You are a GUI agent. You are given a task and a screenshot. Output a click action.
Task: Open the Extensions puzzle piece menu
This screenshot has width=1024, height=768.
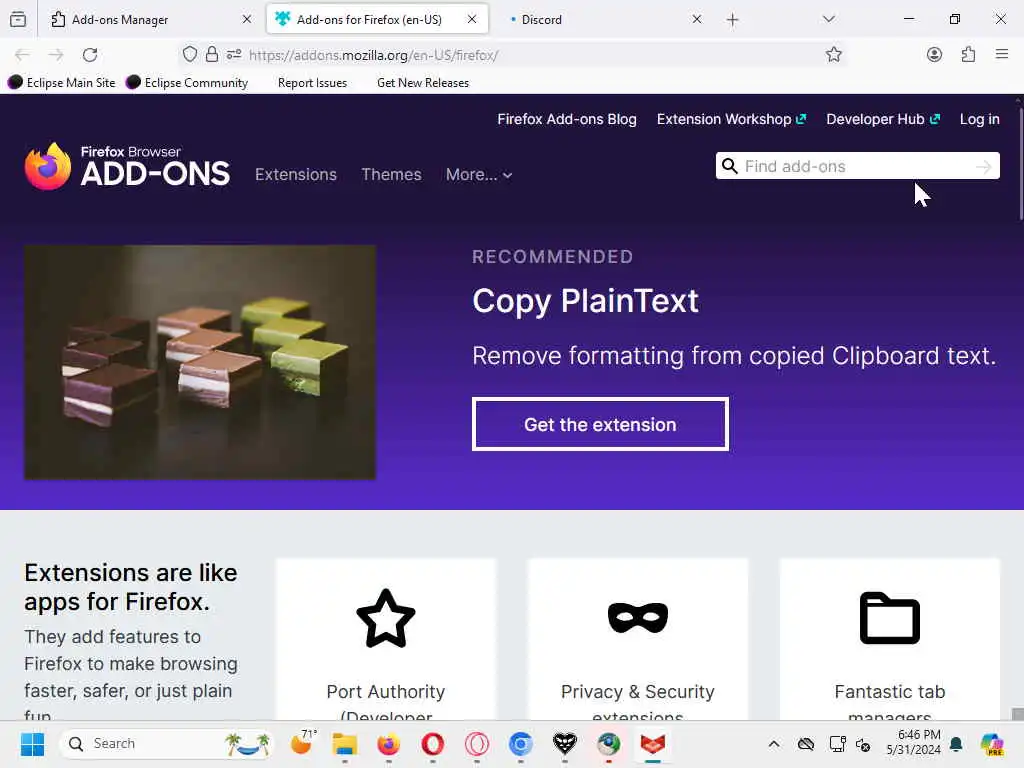(x=968, y=55)
